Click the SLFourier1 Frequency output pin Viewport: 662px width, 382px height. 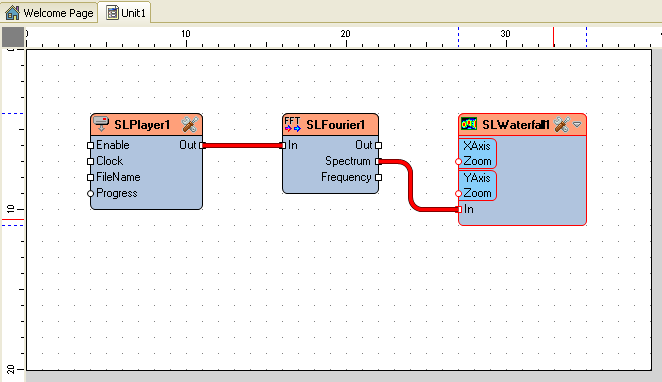point(378,178)
